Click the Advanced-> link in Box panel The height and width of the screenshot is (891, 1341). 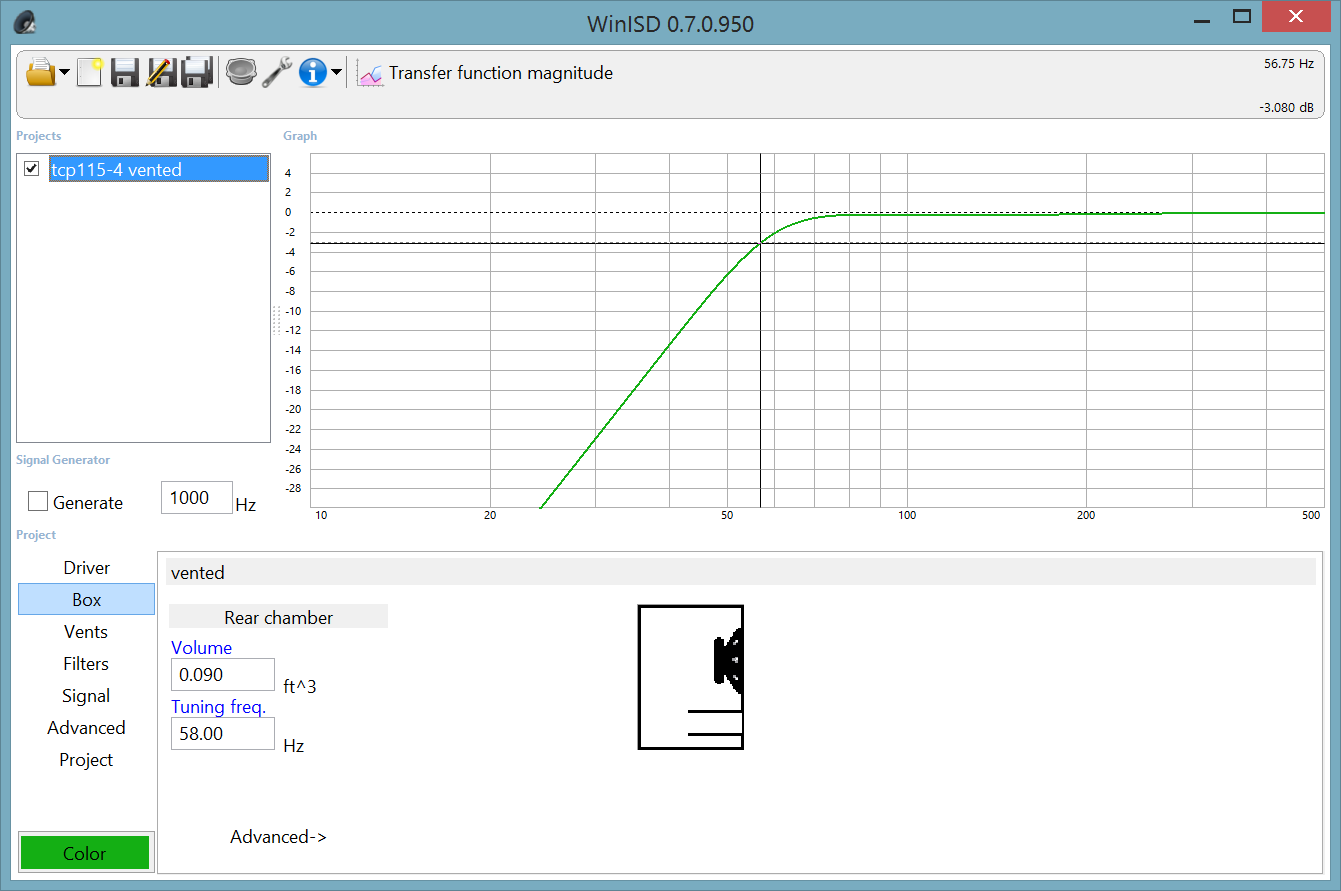(x=278, y=837)
